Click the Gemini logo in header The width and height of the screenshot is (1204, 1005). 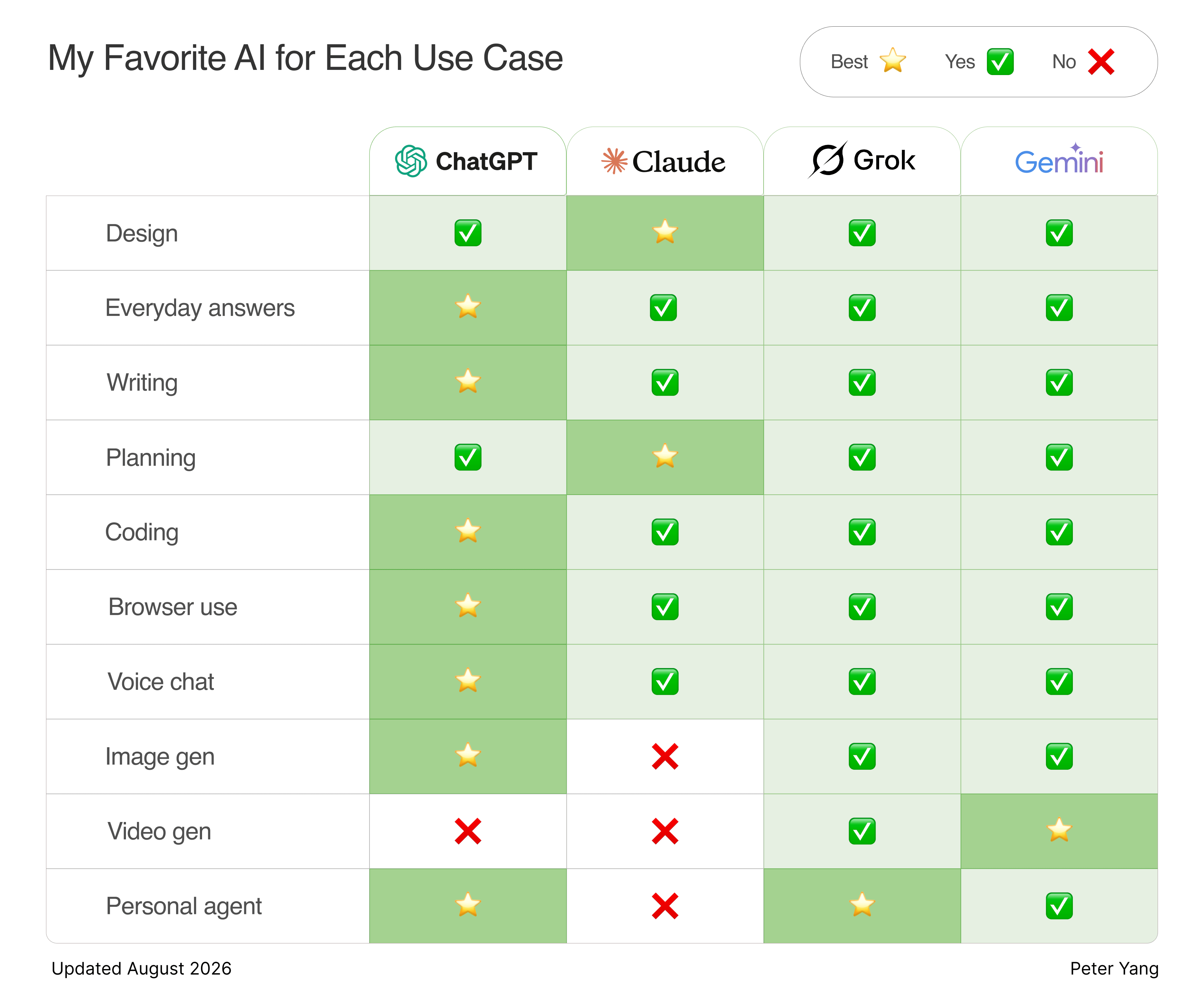pyautogui.click(x=1059, y=160)
